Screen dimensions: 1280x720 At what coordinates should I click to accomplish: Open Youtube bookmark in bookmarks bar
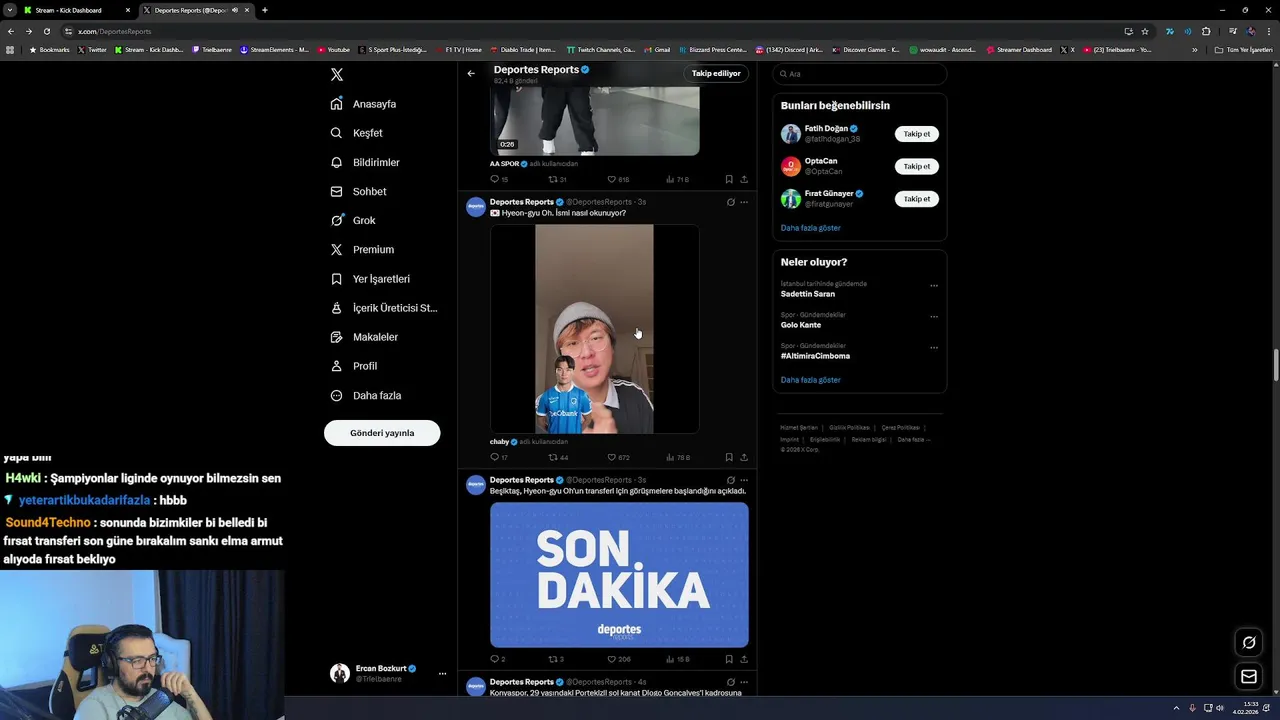[x=334, y=49]
